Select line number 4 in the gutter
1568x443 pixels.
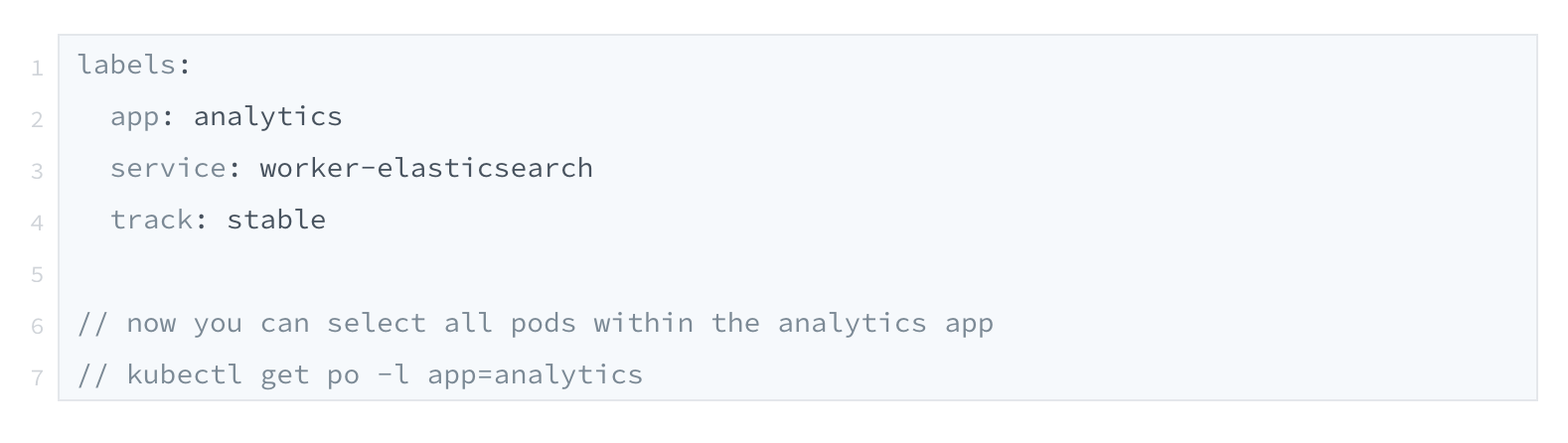coord(37,222)
